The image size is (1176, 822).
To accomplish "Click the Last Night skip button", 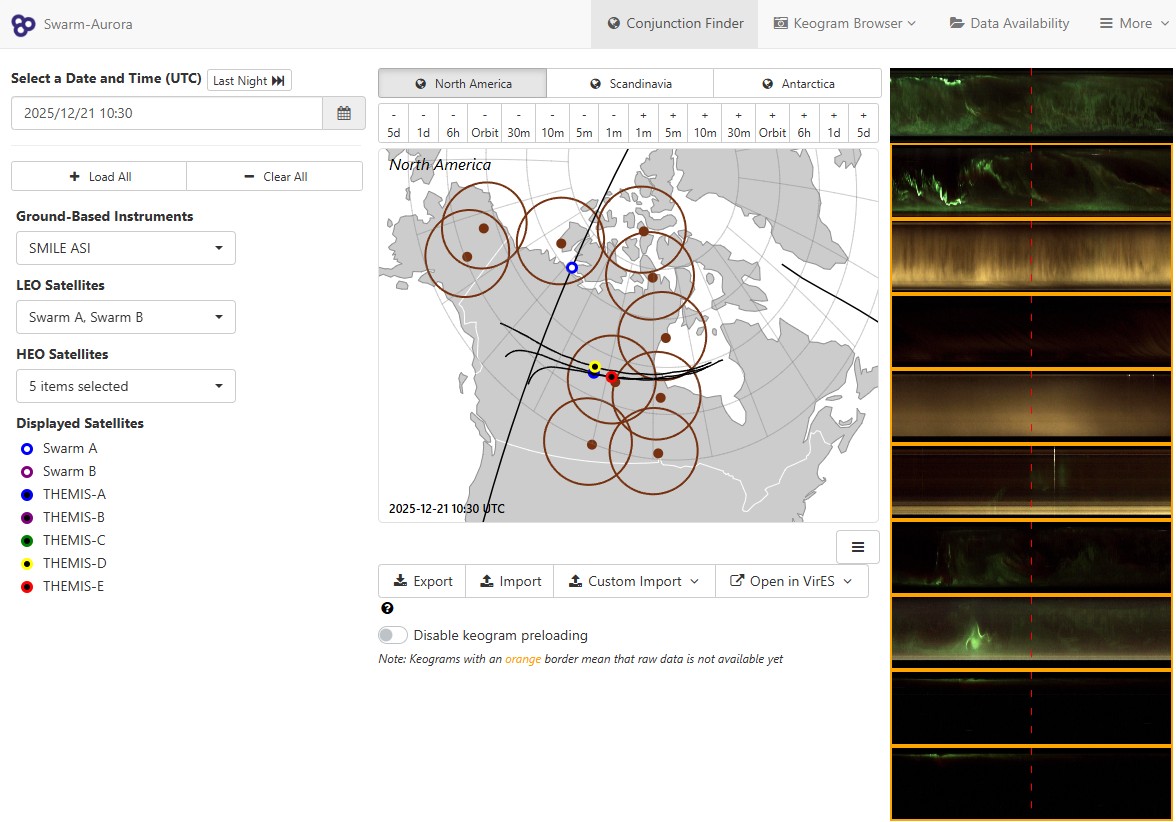I will point(248,81).
